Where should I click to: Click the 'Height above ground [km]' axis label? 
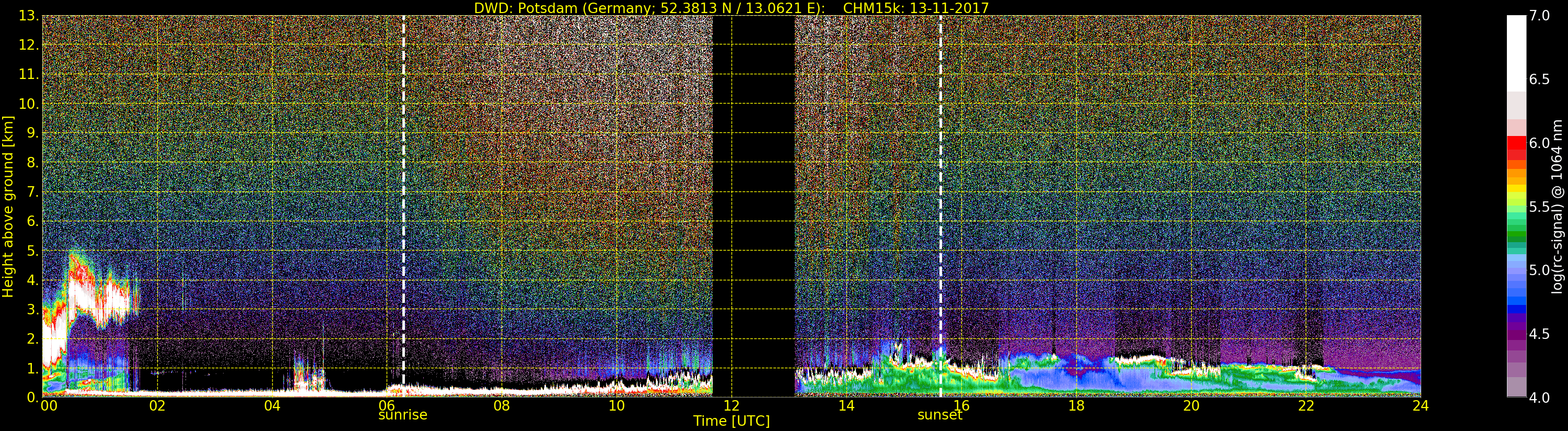pos(8,206)
